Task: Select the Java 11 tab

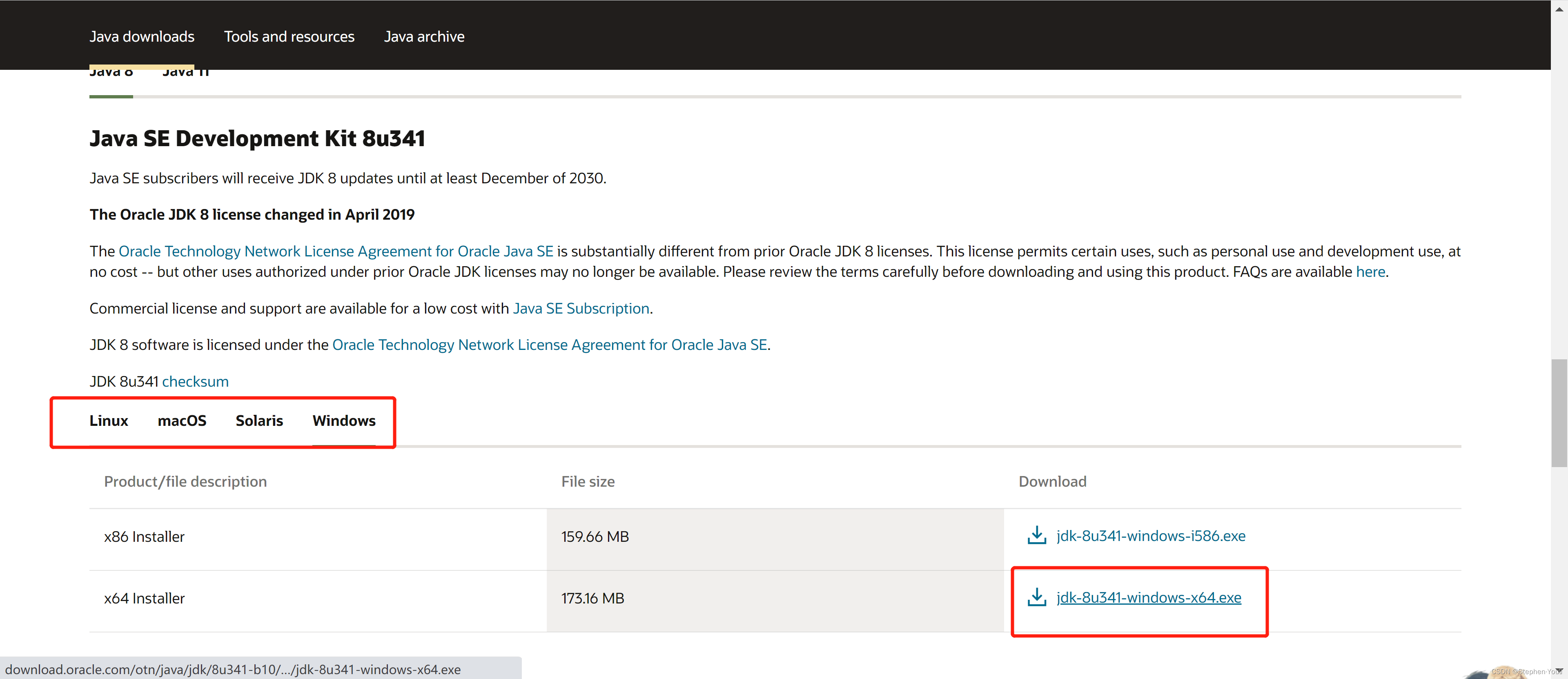Action: point(186,73)
